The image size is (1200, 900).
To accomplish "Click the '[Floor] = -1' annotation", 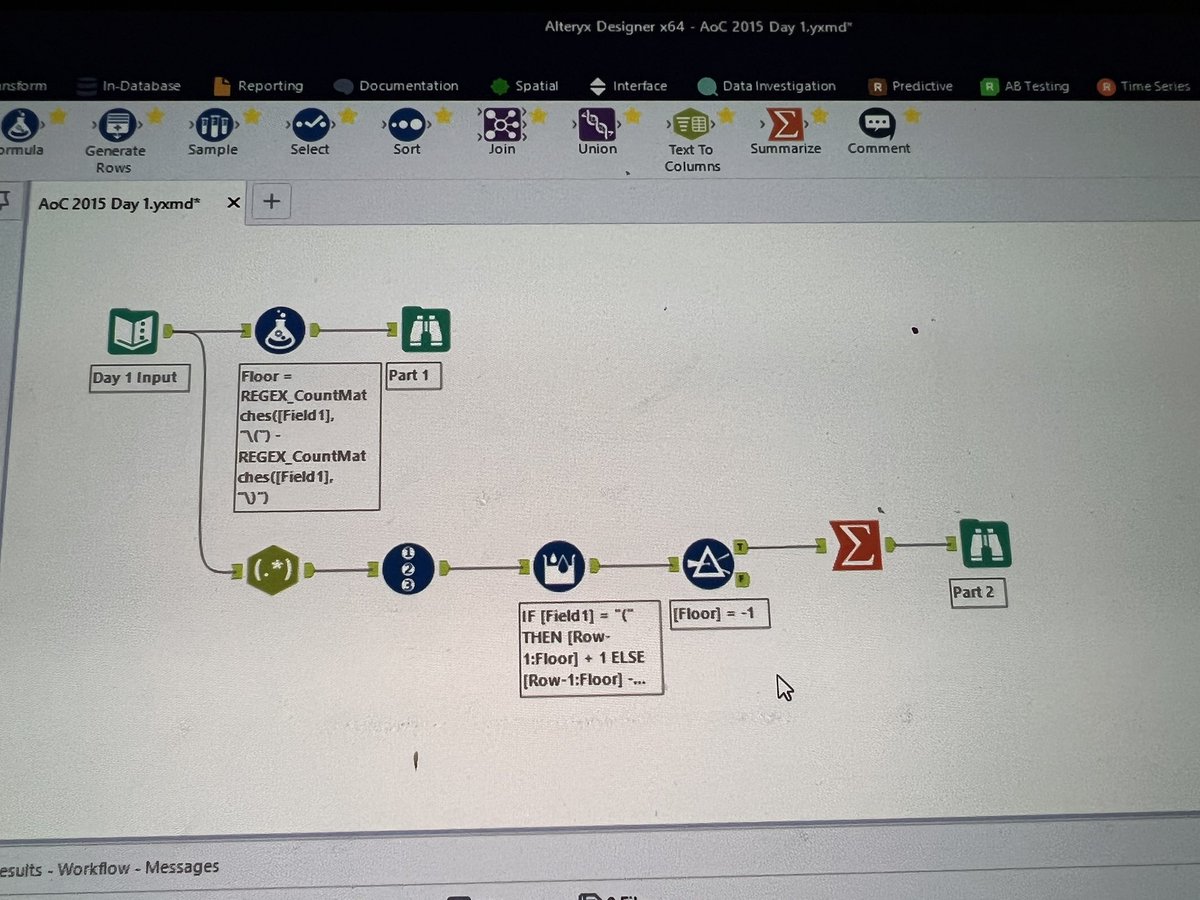I will pyautogui.click(x=719, y=613).
